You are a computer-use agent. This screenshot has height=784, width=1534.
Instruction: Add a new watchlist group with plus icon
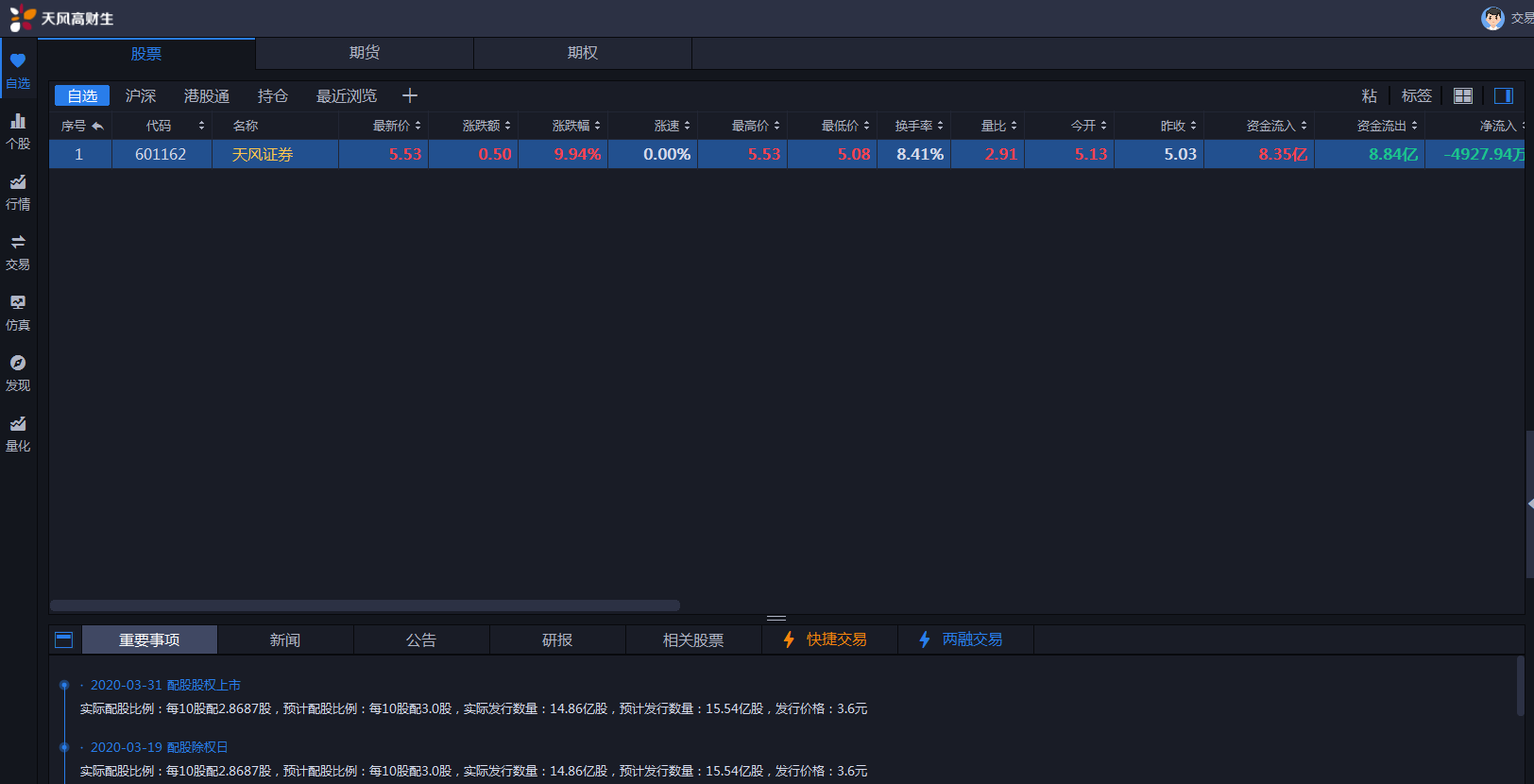(410, 95)
